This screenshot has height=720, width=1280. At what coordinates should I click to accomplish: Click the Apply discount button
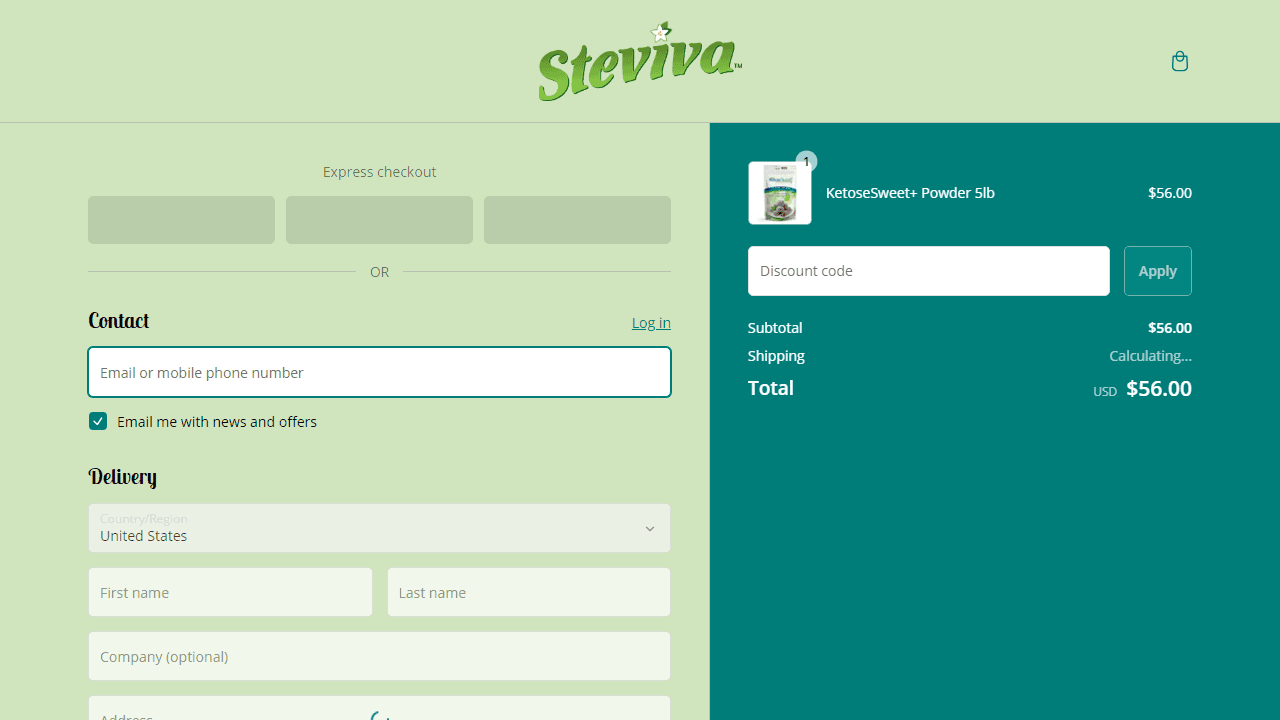1157,271
